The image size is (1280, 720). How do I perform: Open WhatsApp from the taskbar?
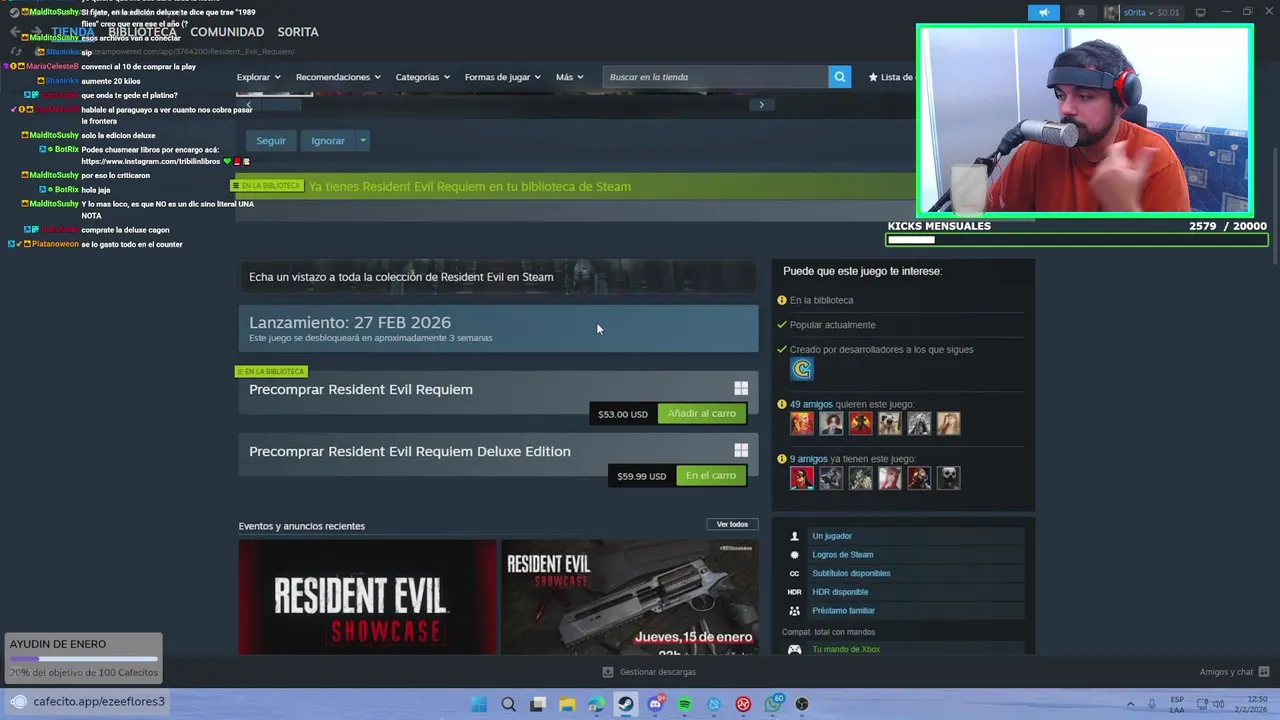pyautogui.click(x=773, y=704)
